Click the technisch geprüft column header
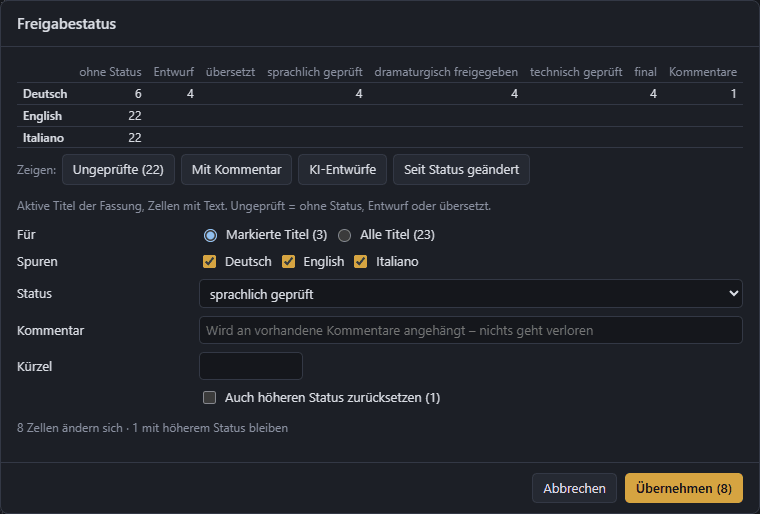This screenshot has height=514, width=760. point(576,72)
